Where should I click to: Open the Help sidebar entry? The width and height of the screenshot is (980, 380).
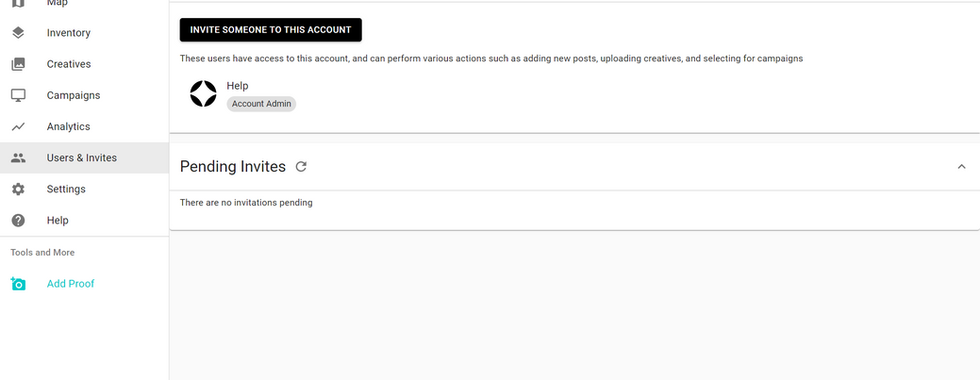[84, 220]
